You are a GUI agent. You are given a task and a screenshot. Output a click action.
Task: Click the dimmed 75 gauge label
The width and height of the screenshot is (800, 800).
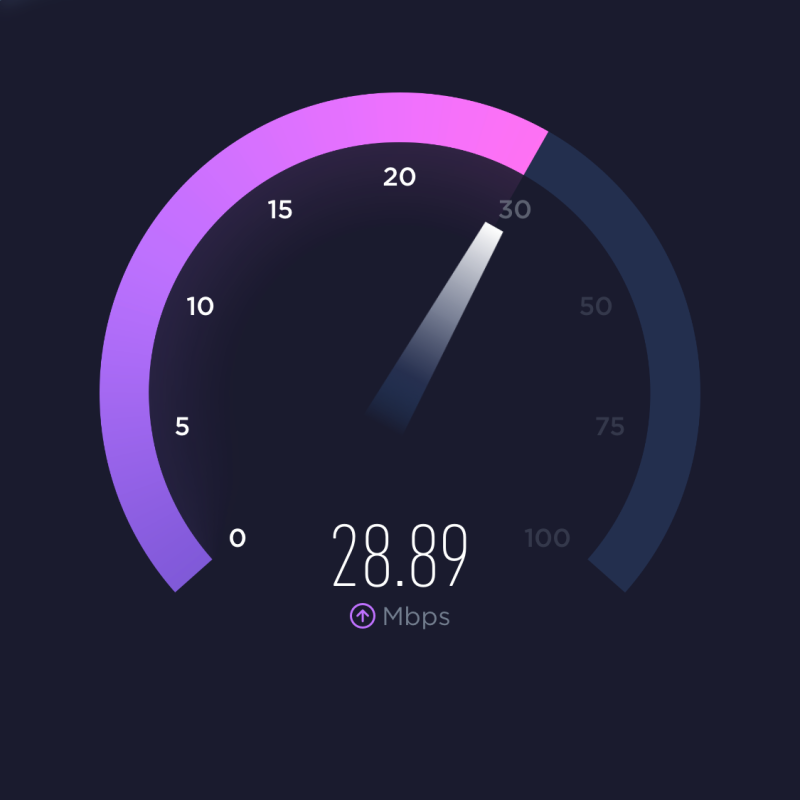click(610, 427)
